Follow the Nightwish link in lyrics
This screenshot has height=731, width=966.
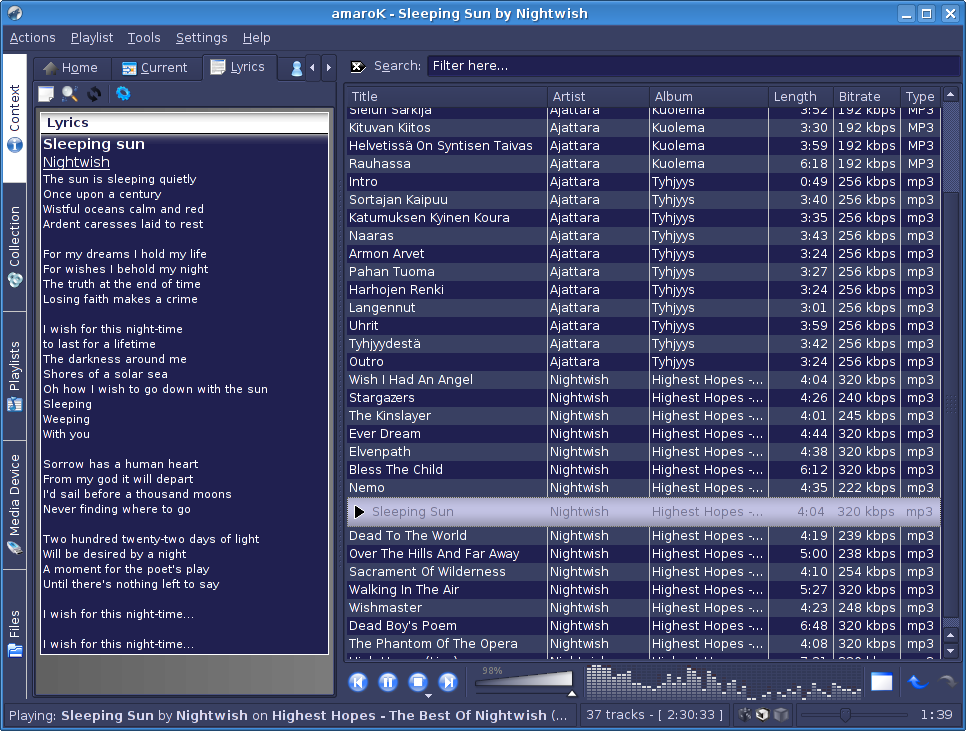[76, 162]
